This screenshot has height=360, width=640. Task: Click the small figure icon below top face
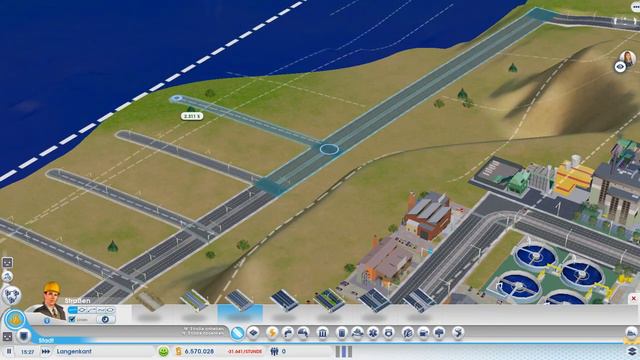tap(7, 277)
